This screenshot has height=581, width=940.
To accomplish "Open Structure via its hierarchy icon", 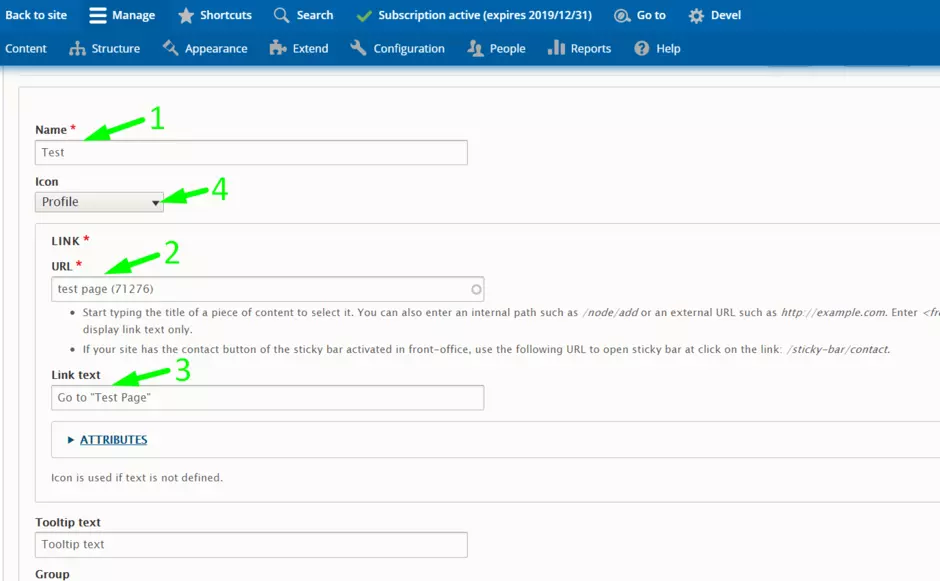I will tap(77, 49).
